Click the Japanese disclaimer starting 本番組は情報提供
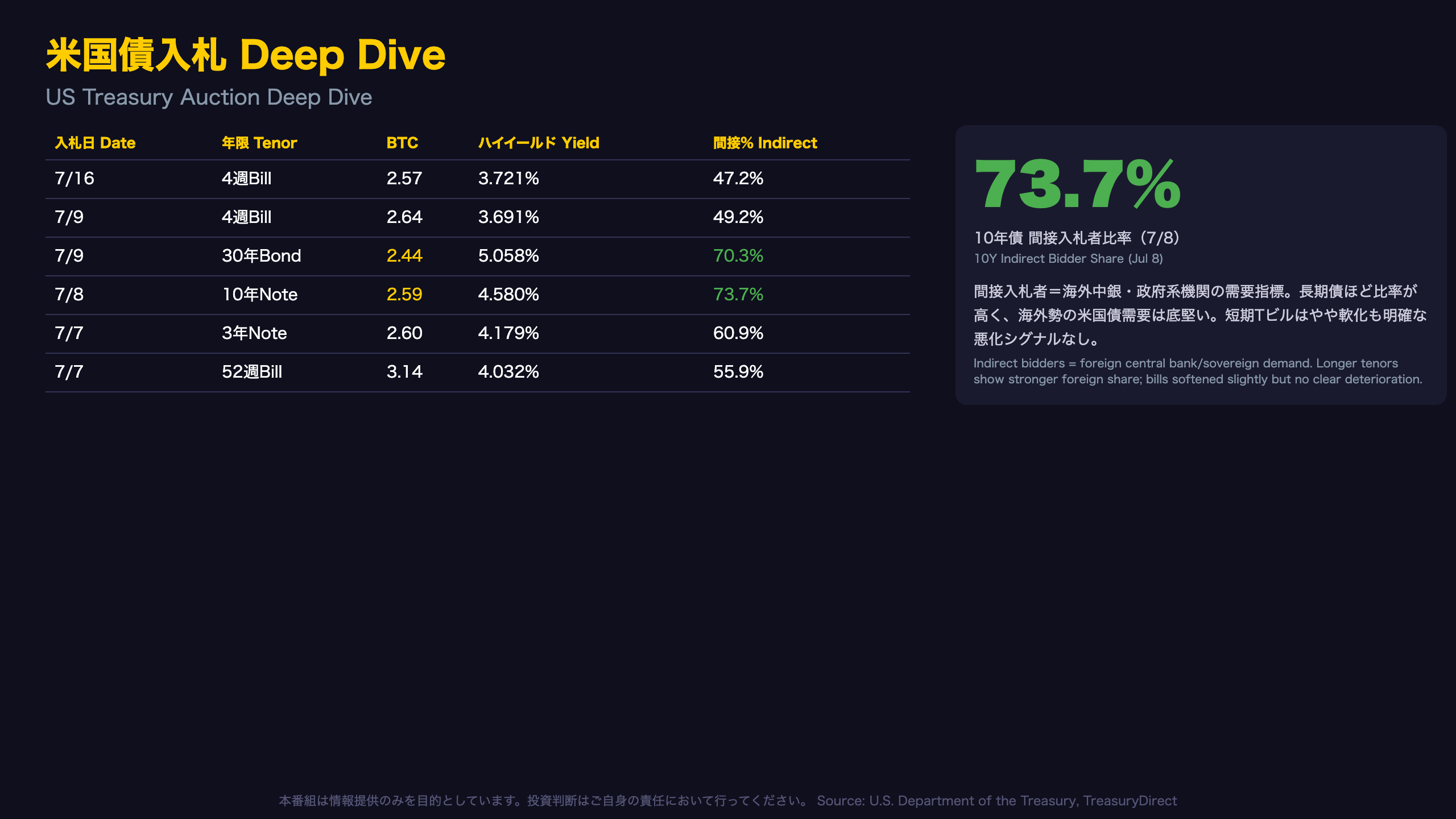Image resolution: width=1456 pixels, height=819 pixels. [x=543, y=801]
